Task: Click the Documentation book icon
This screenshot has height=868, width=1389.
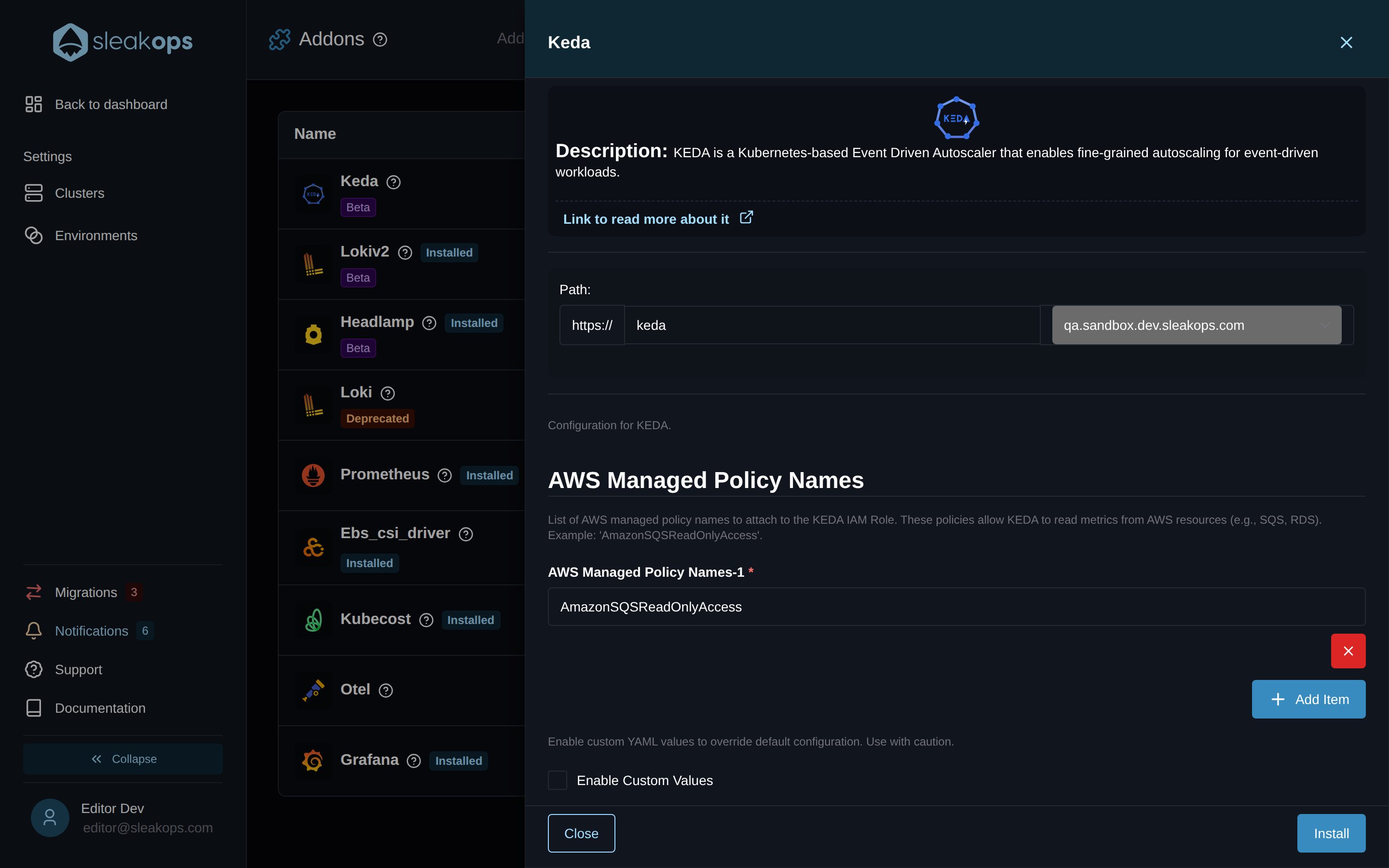Action: (x=34, y=707)
